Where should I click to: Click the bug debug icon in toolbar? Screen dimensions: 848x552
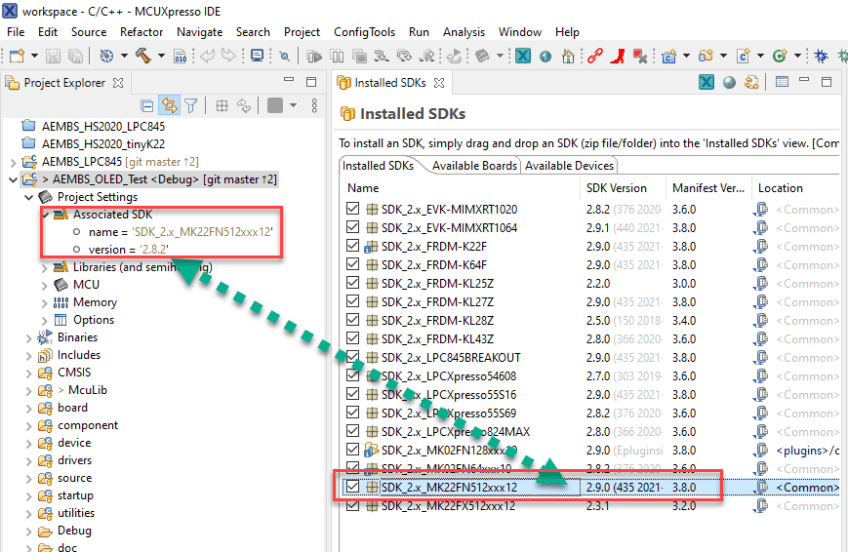(820, 56)
